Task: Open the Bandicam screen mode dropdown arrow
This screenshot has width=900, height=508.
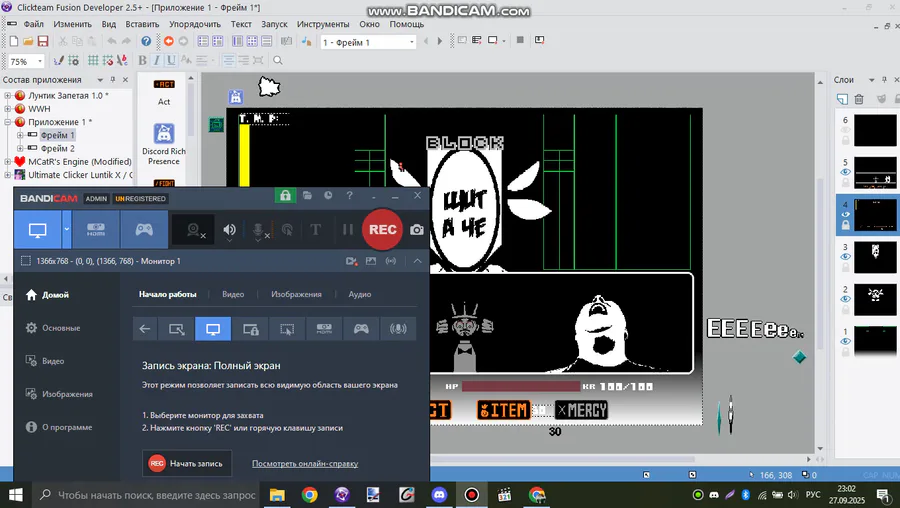Action: [x=67, y=230]
